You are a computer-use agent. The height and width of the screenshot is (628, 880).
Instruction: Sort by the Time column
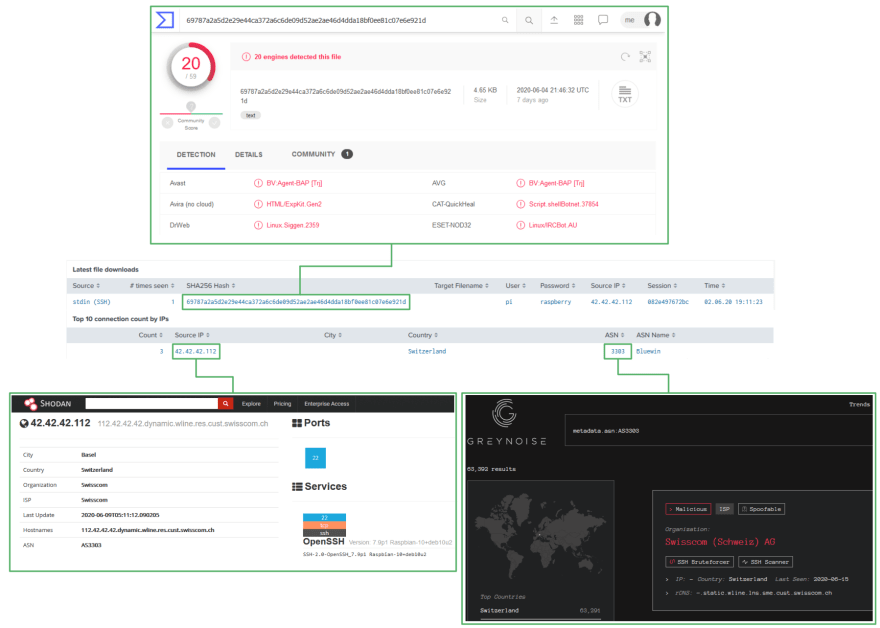click(715, 286)
